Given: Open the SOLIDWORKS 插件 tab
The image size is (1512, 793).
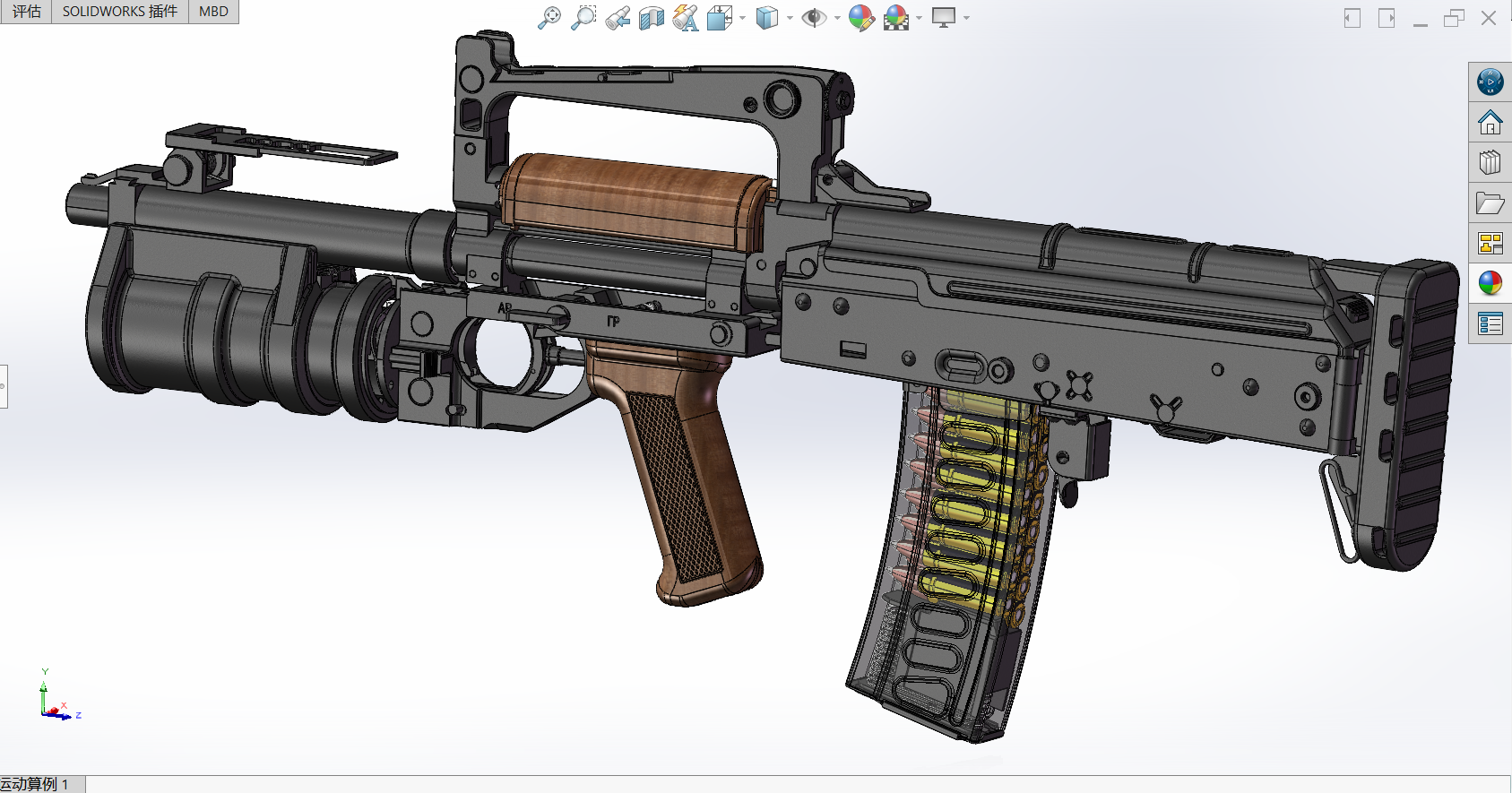Looking at the screenshot, I should click(120, 12).
